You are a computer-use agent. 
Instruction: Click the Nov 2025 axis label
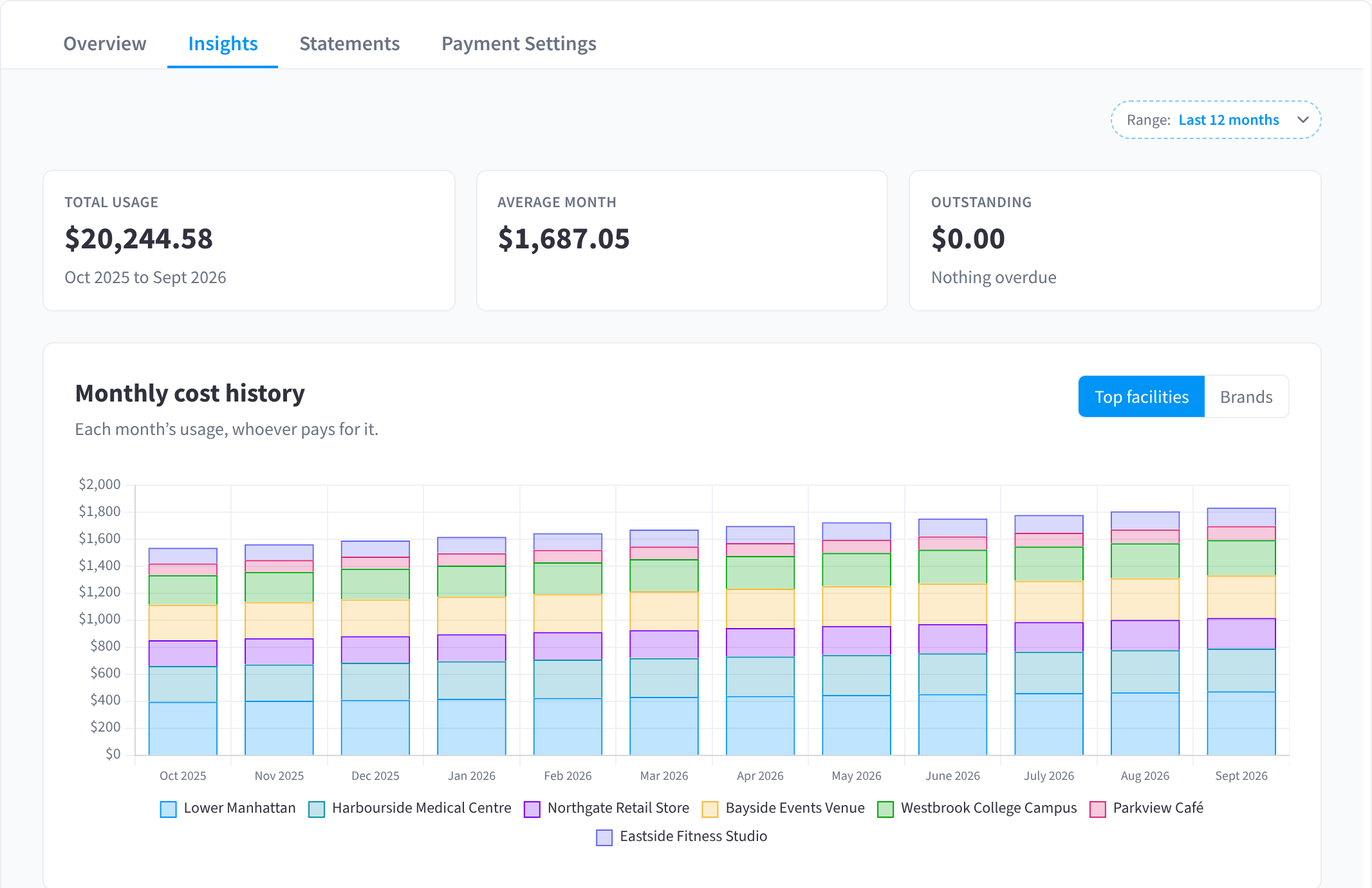(279, 775)
